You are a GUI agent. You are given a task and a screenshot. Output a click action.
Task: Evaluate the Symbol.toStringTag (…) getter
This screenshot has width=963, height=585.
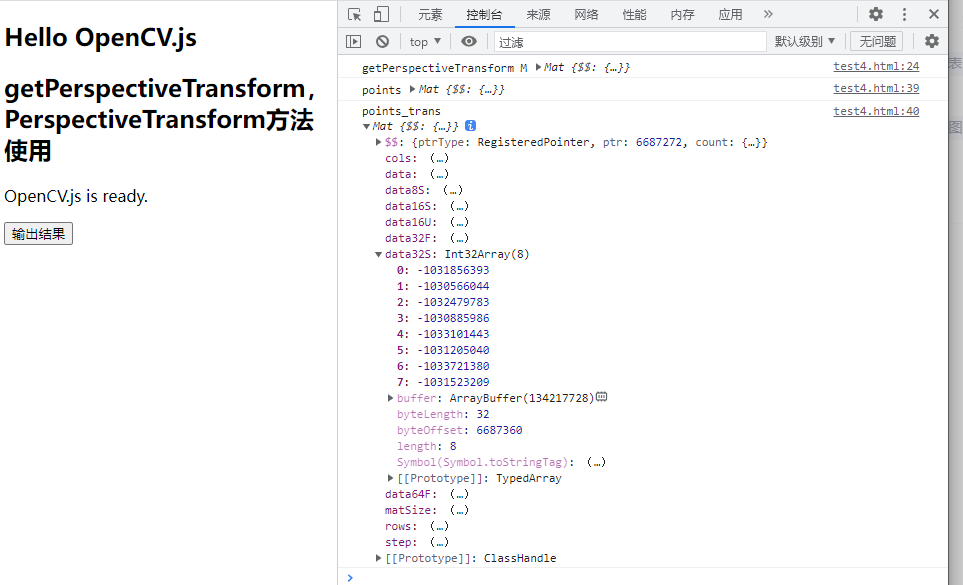(596, 462)
